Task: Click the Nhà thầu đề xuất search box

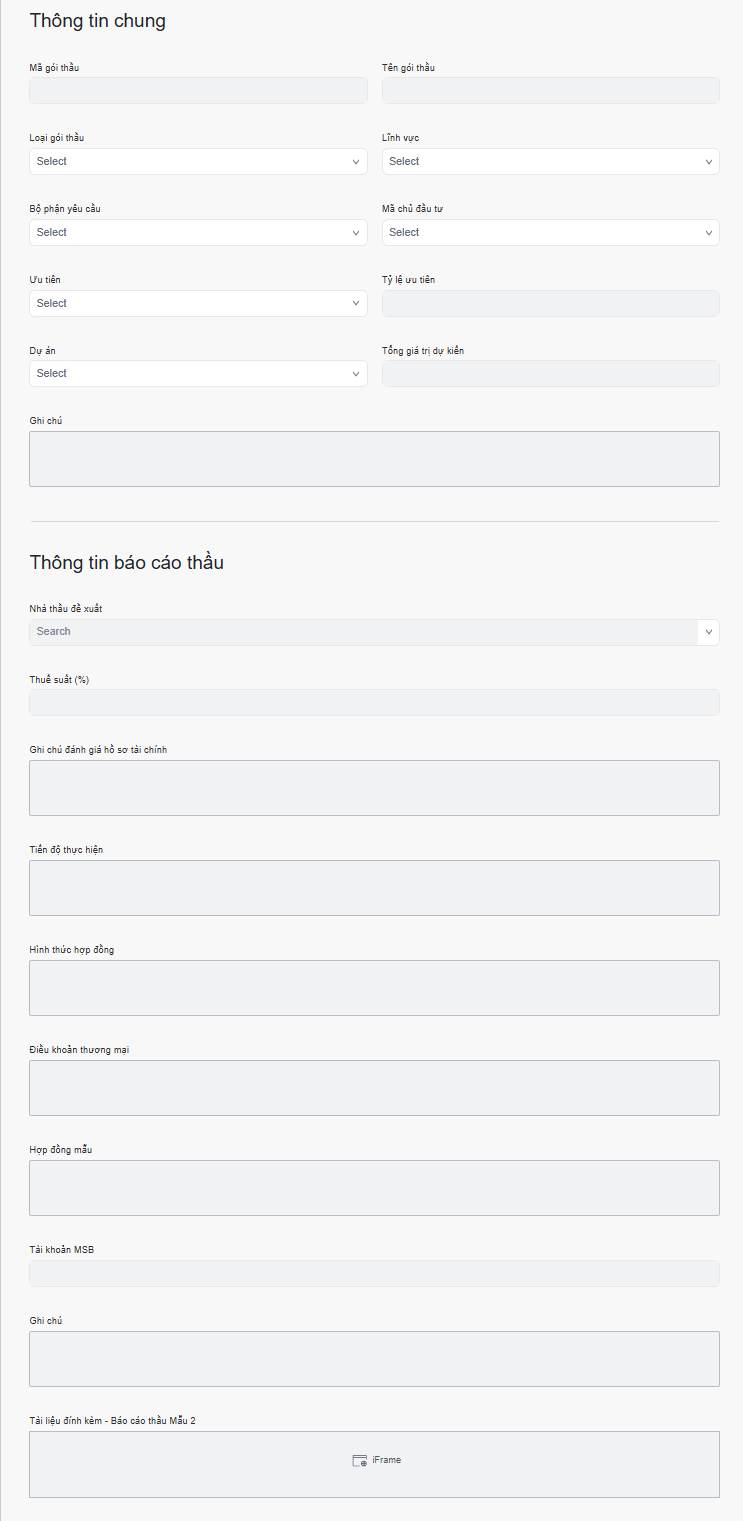Action: [363, 632]
